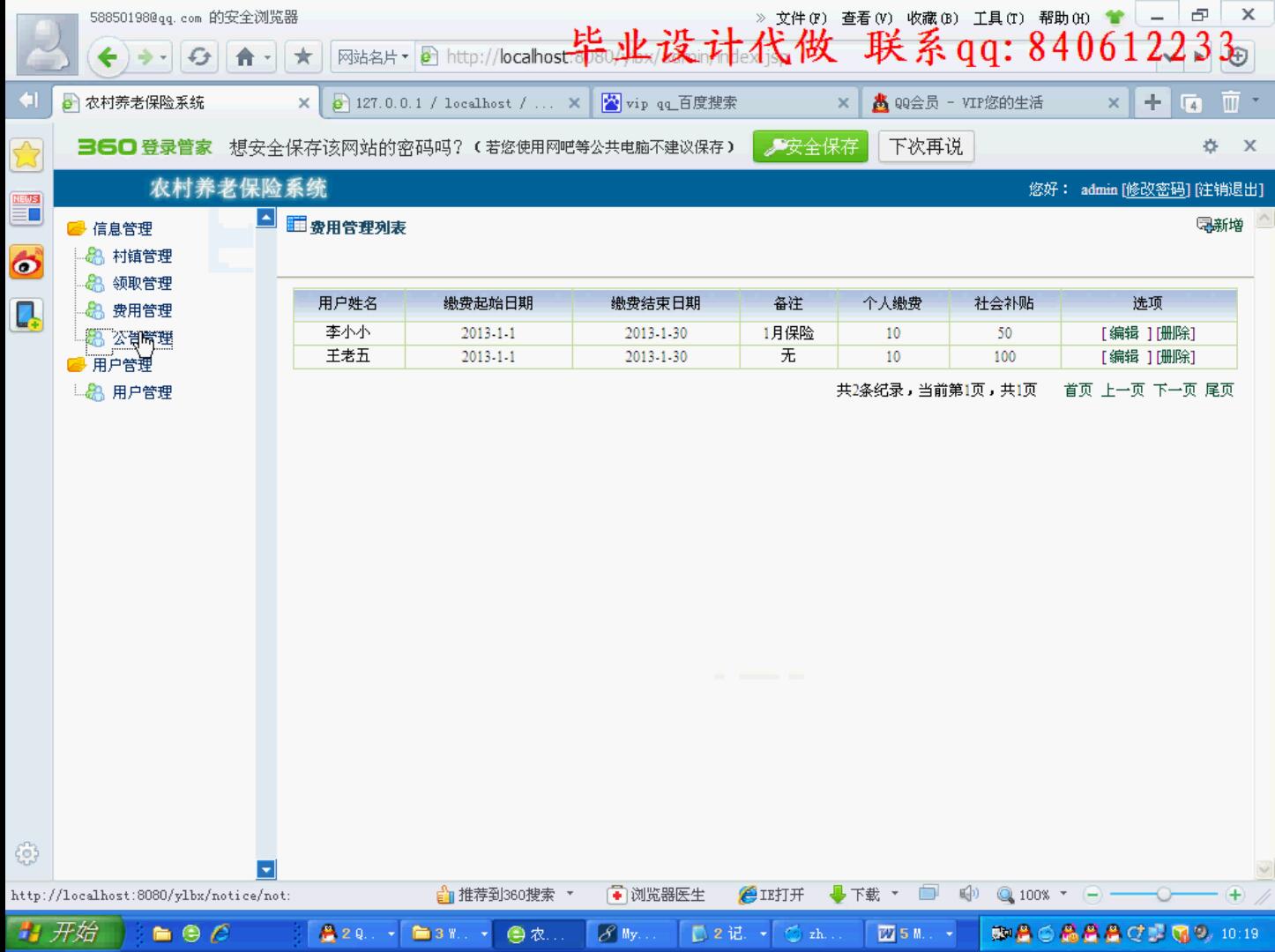Click the green skin shirt icon

1115,17
